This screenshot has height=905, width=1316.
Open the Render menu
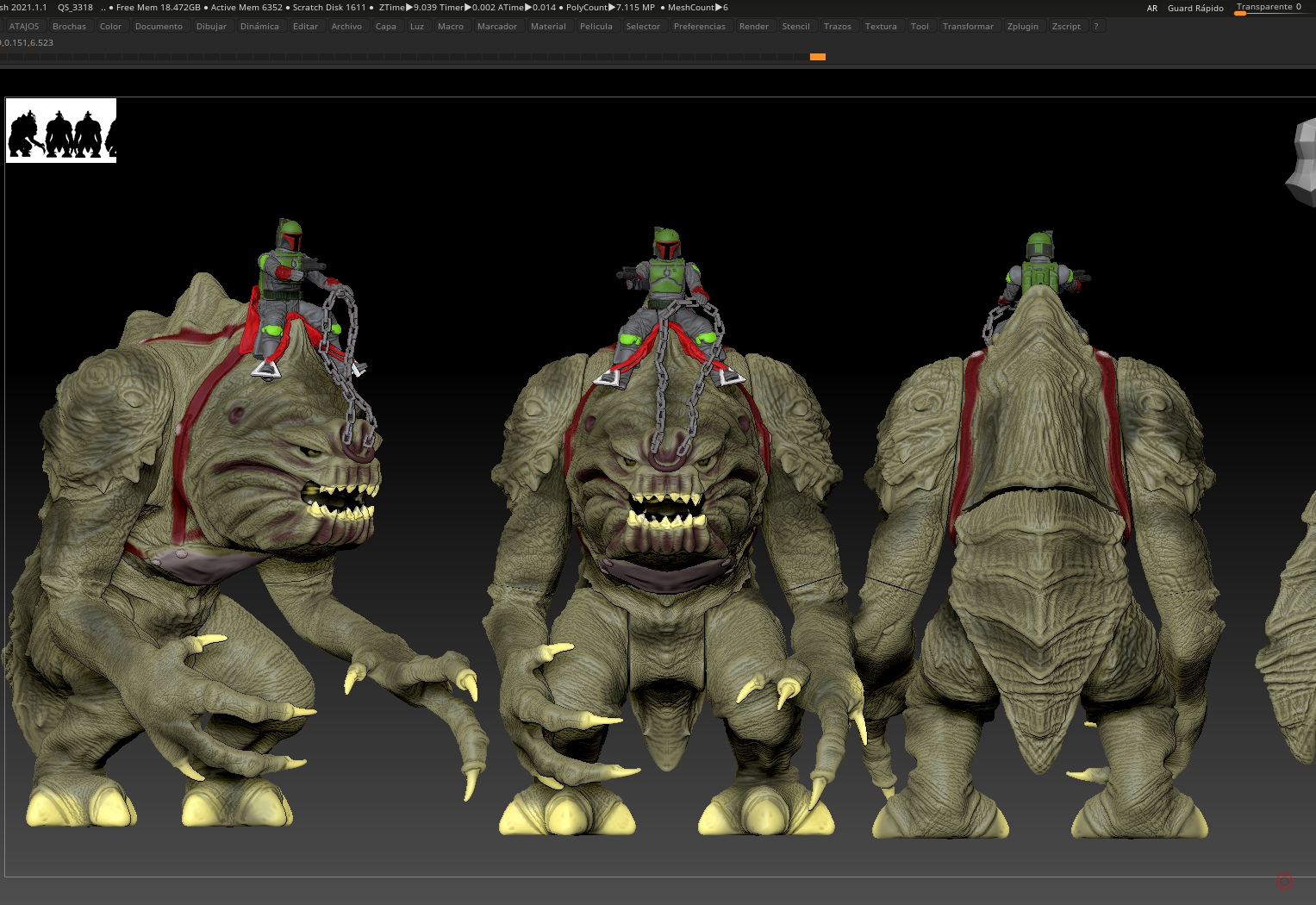(754, 27)
